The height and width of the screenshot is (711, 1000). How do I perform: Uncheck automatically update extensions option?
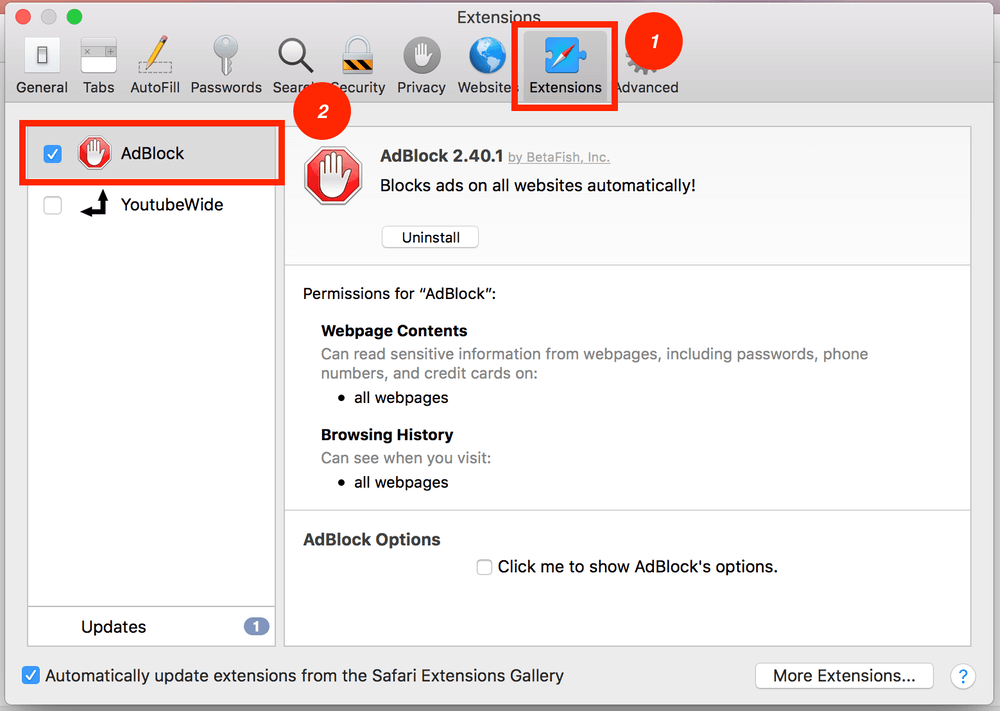coord(31,675)
